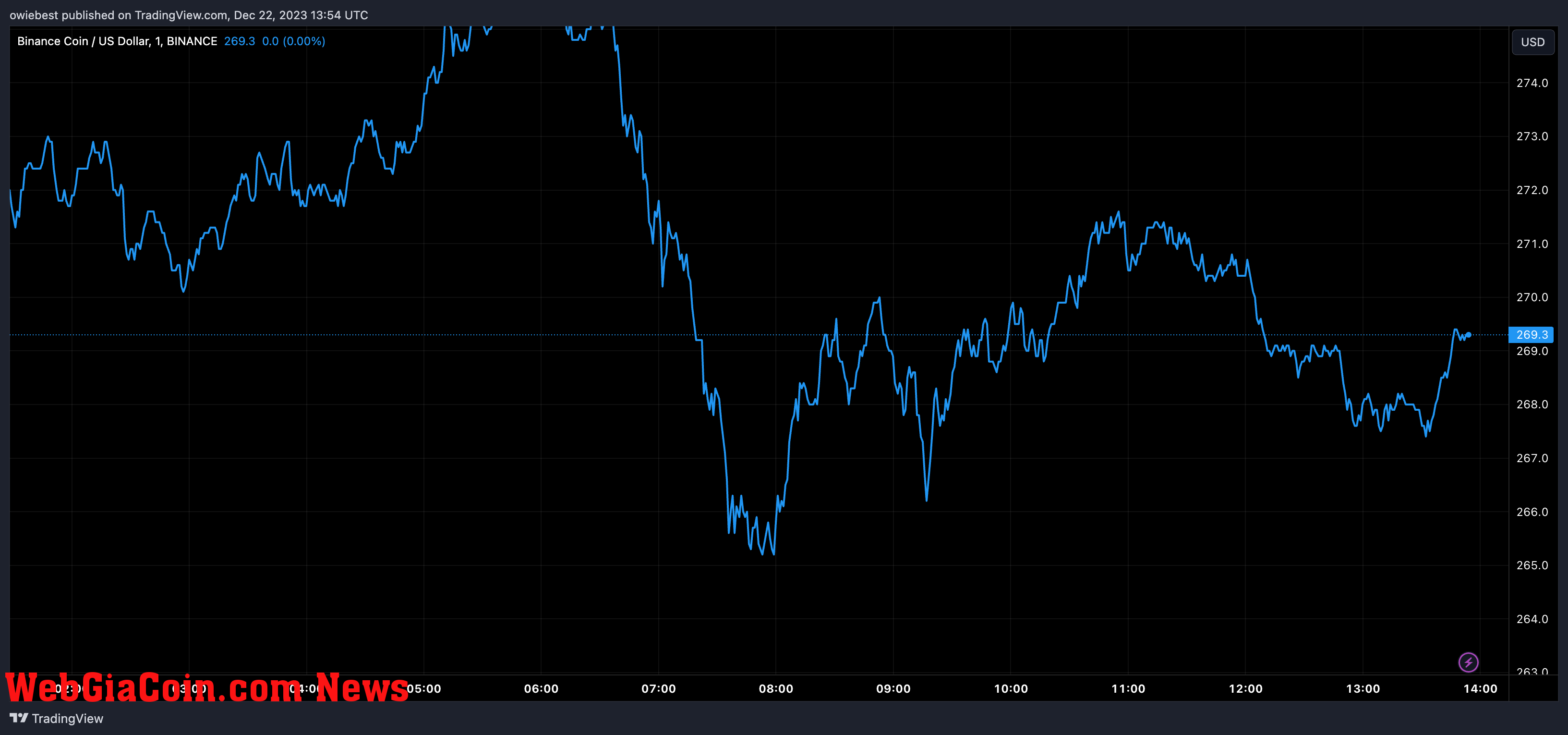This screenshot has height=735, width=1568.
Task: Click the 06:00 time axis label
Action: 541,689
